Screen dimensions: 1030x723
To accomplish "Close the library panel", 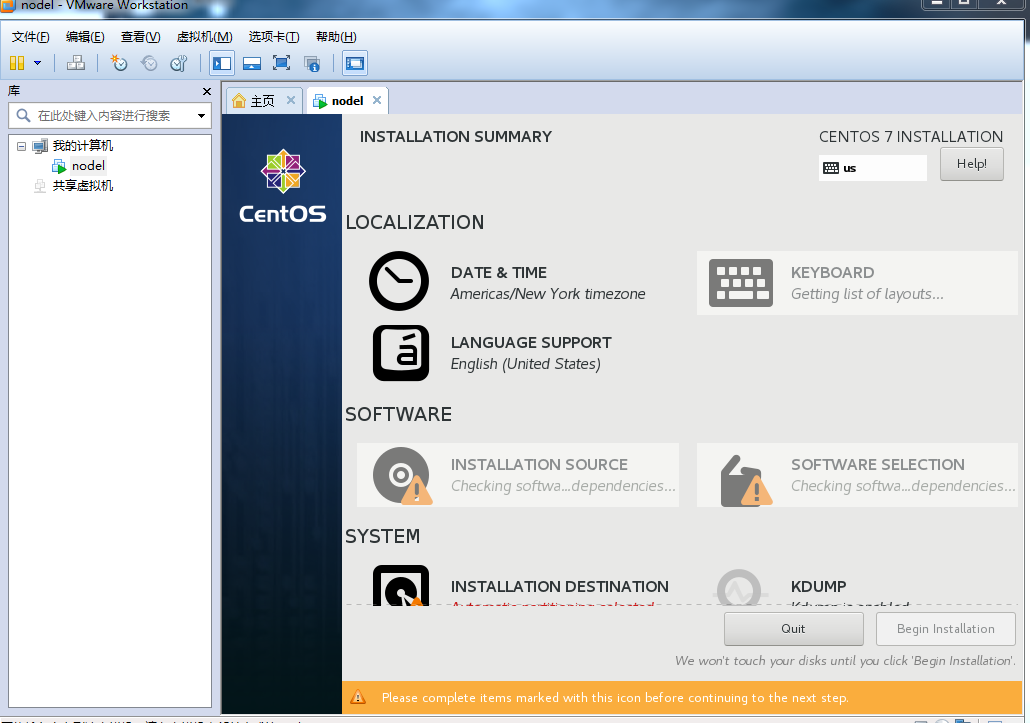I will [x=207, y=91].
